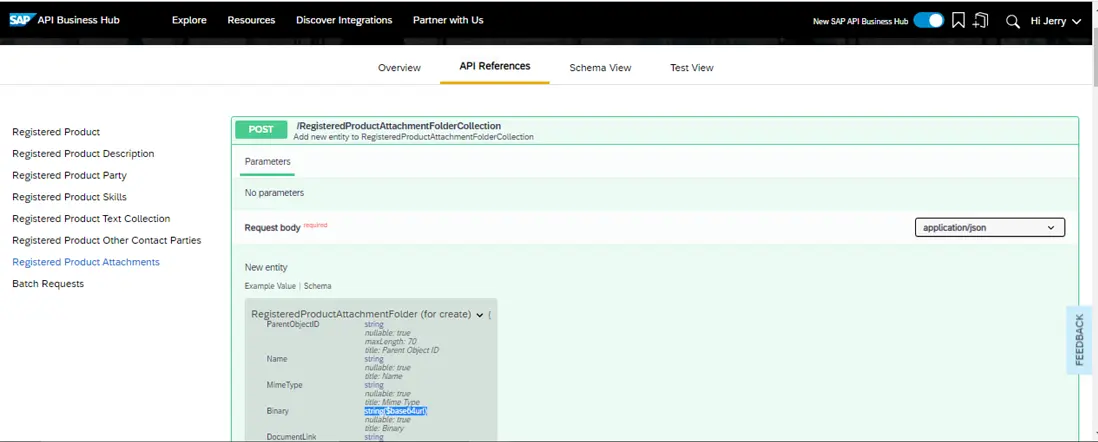1098x442 pixels.
Task: Click the Partner with Us link
Action: click(448, 20)
